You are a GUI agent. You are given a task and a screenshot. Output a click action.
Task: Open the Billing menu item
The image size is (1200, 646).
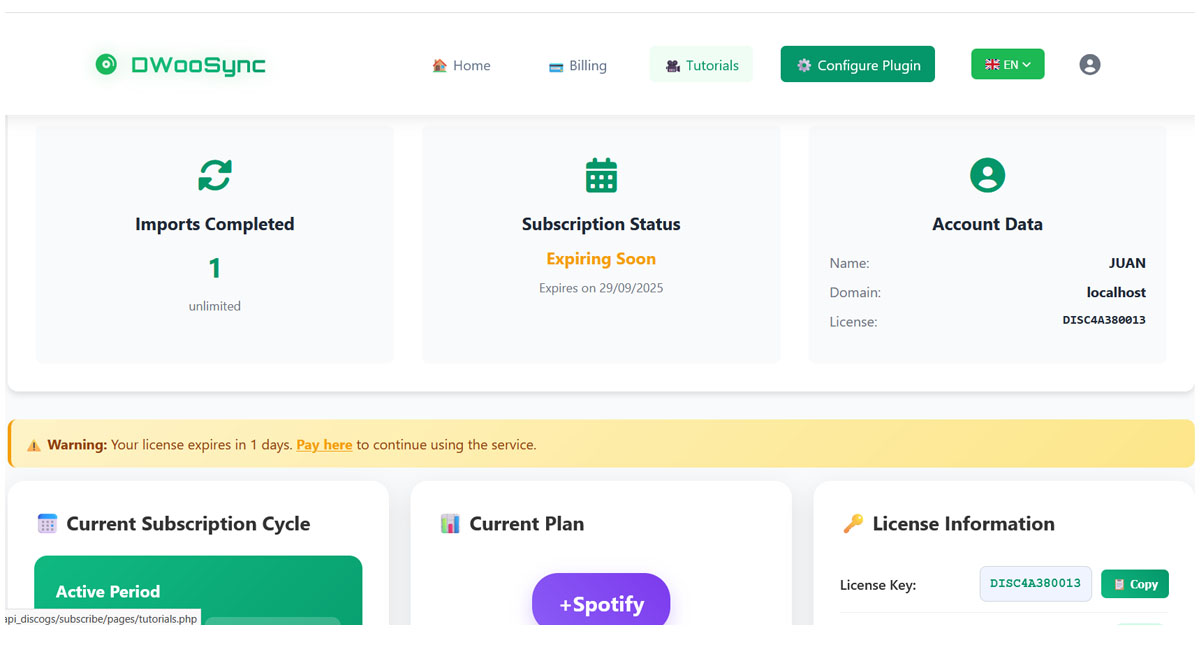coord(577,66)
